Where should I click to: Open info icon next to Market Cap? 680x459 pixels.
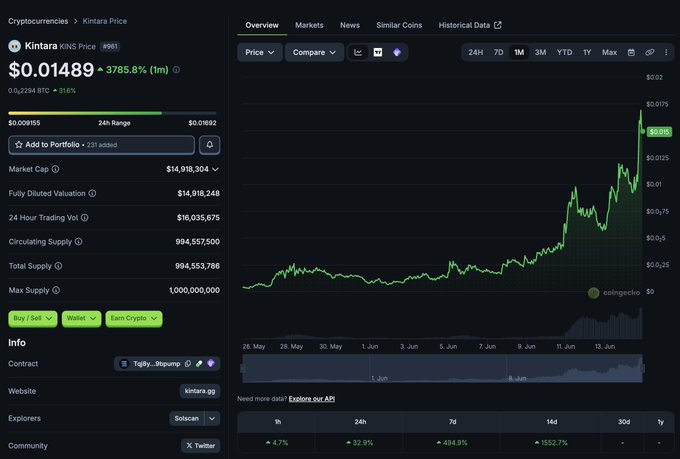tap(56, 169)
